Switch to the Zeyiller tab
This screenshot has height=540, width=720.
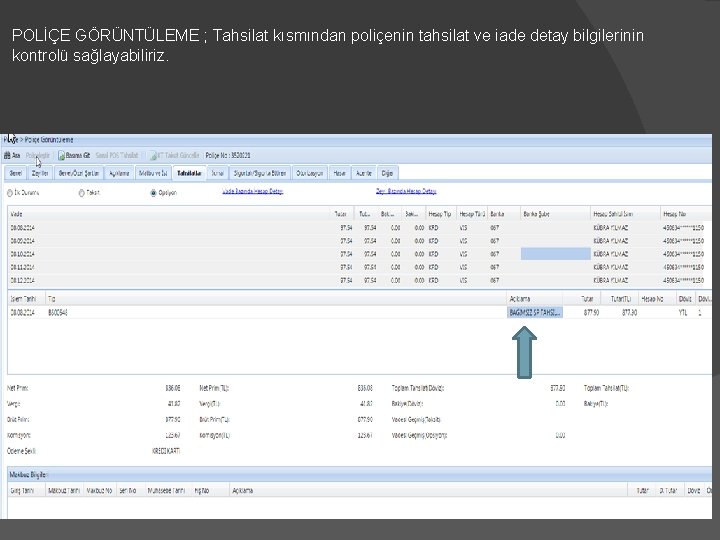(x=40, y=173)
